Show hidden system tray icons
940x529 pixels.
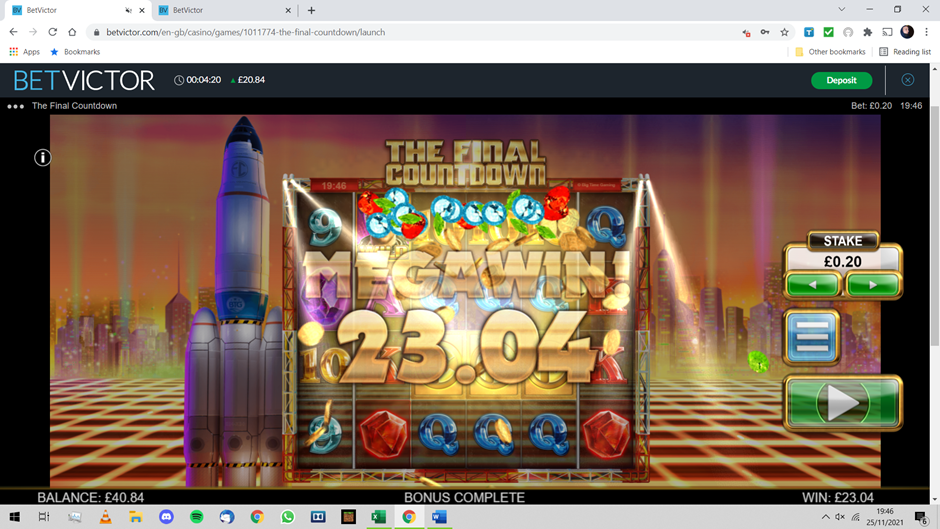(x=825, y=517)
